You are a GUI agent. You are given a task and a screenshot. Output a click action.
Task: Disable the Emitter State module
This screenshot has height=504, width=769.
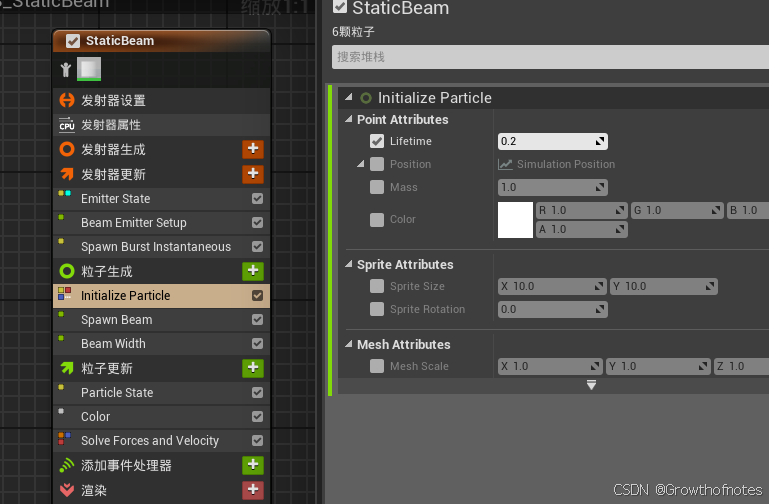(x=257, y=199)
